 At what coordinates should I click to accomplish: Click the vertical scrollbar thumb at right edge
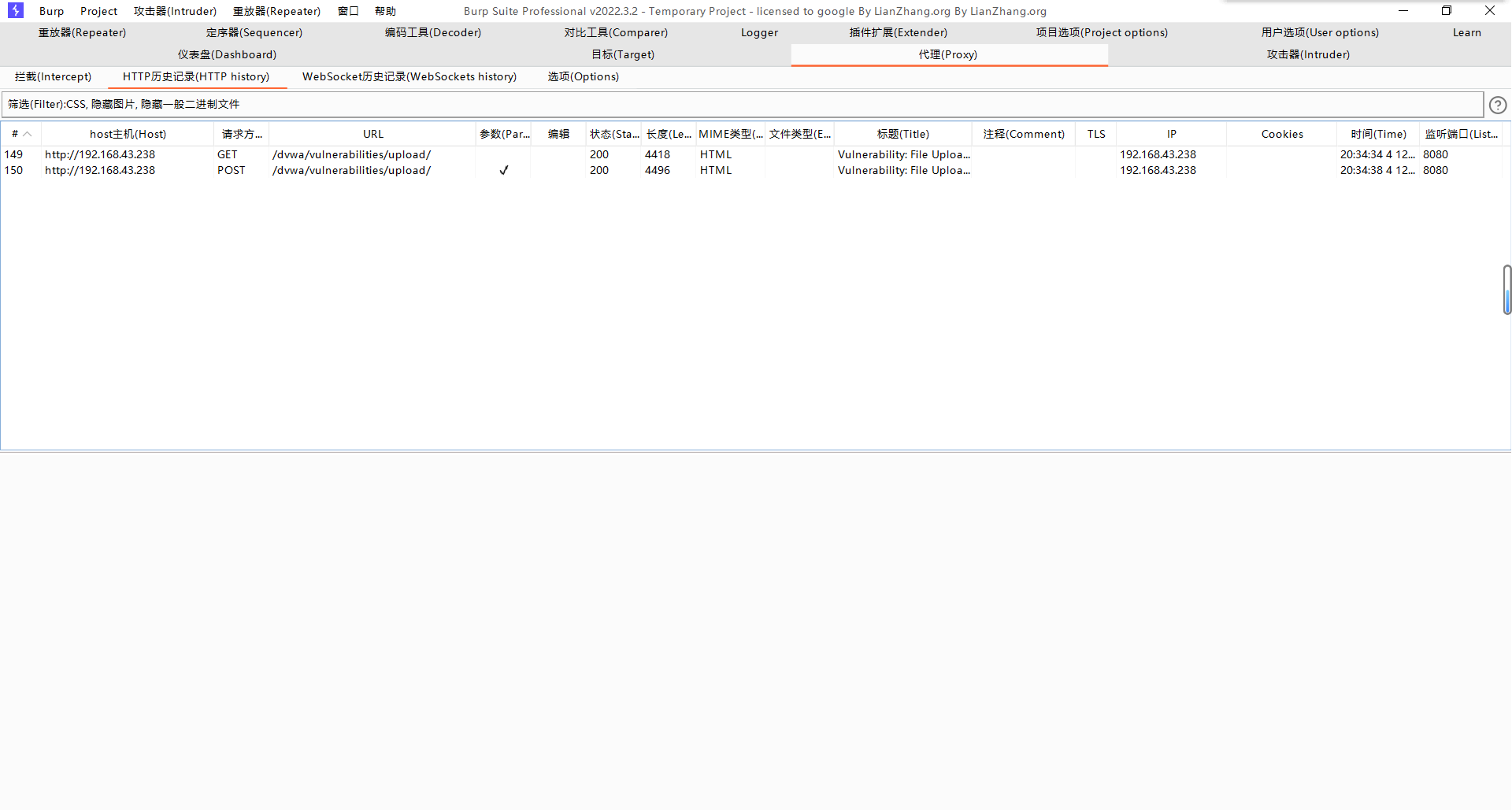coord(1506,290)
